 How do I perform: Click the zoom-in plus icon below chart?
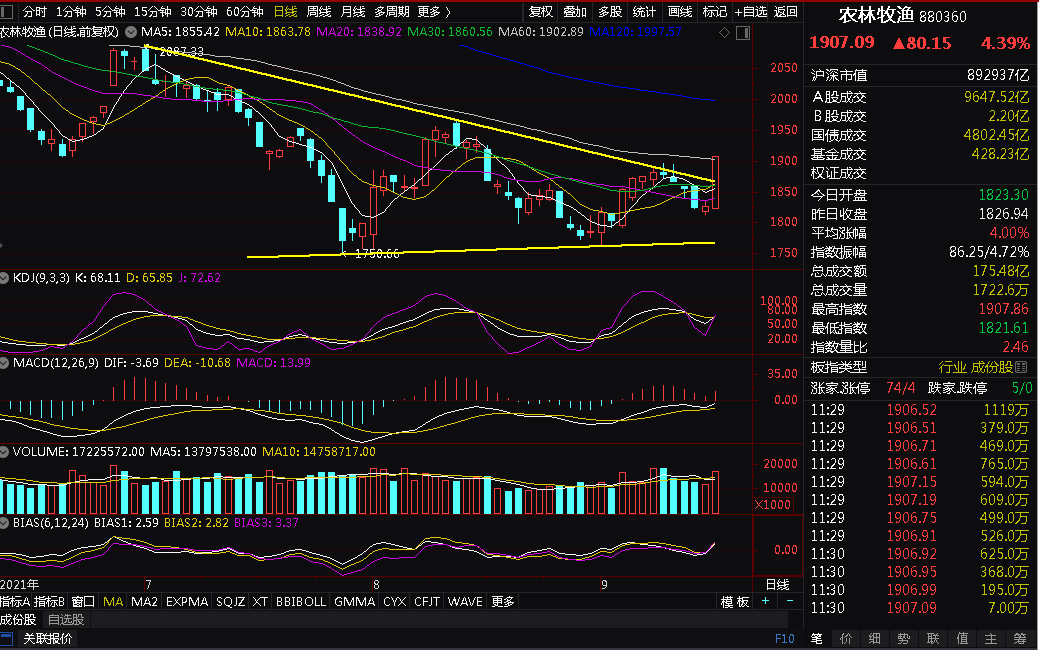click(x=766, y=601)
